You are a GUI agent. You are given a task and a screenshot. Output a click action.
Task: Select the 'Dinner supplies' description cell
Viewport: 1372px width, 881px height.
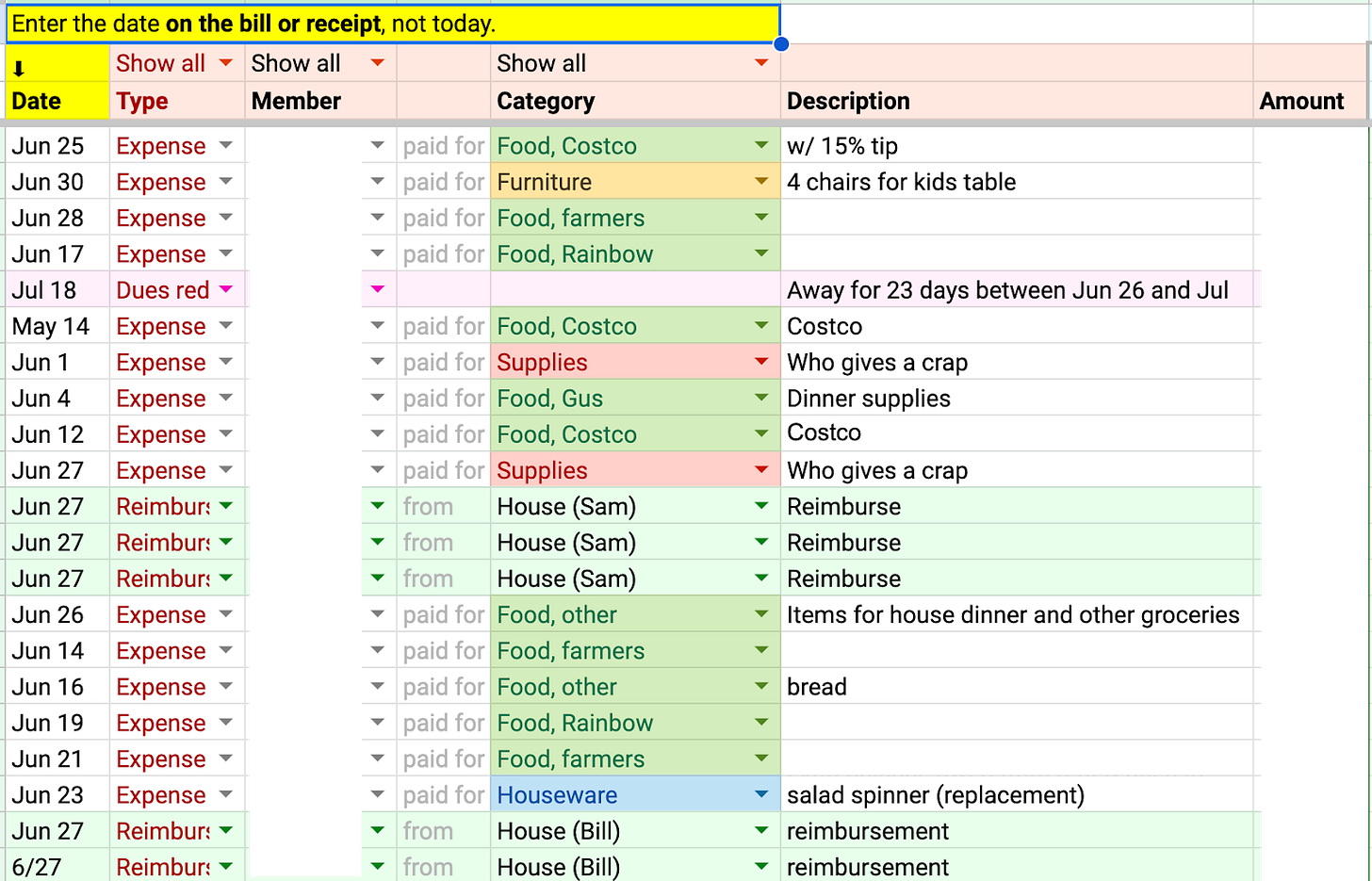coord(1017,399)
